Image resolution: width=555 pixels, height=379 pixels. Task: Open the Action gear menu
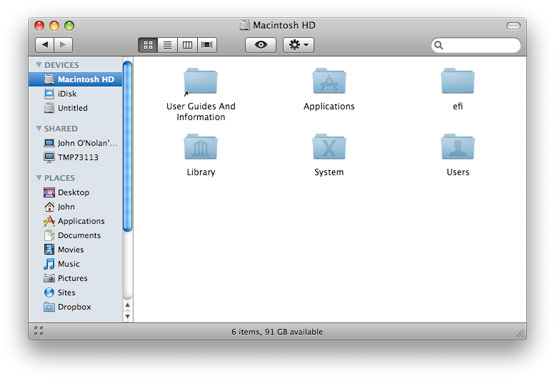298,45
